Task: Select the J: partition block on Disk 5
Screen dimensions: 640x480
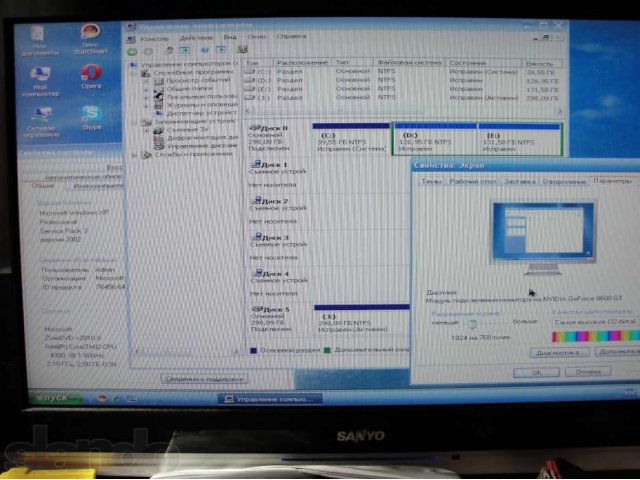Action: tap(361, 319)
